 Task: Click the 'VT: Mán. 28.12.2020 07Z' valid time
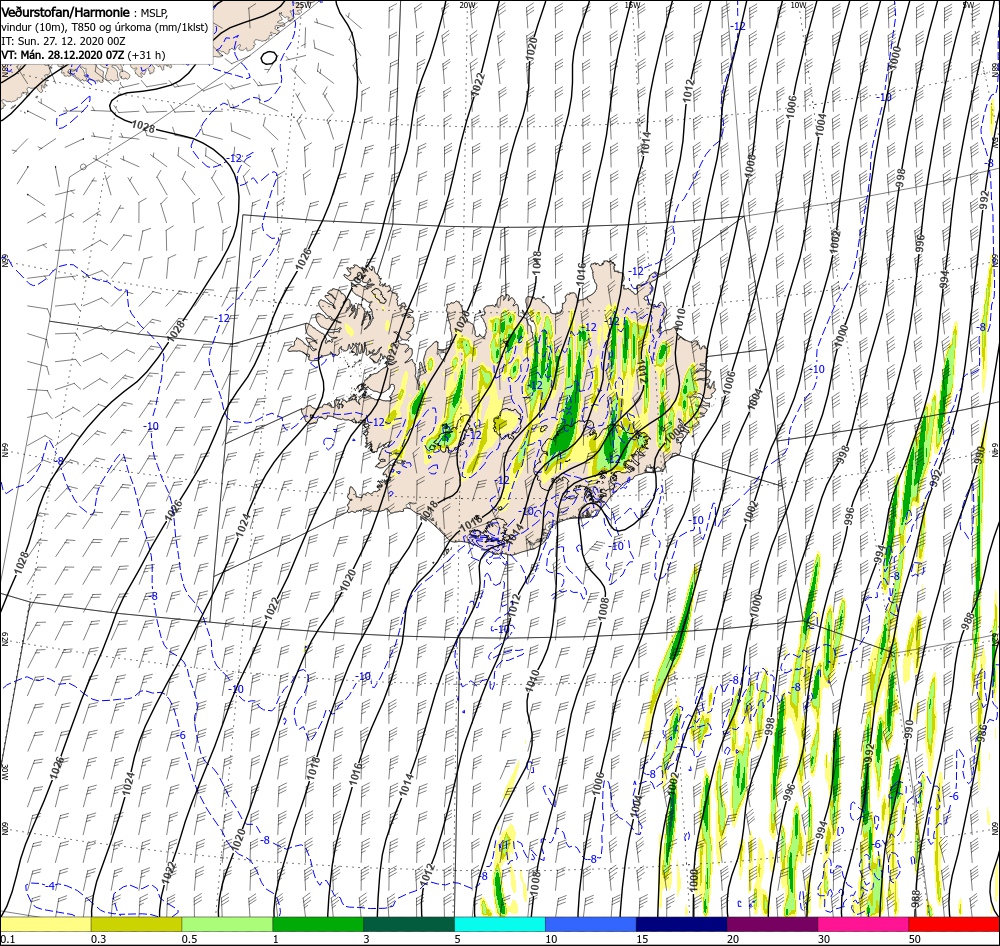62,55
